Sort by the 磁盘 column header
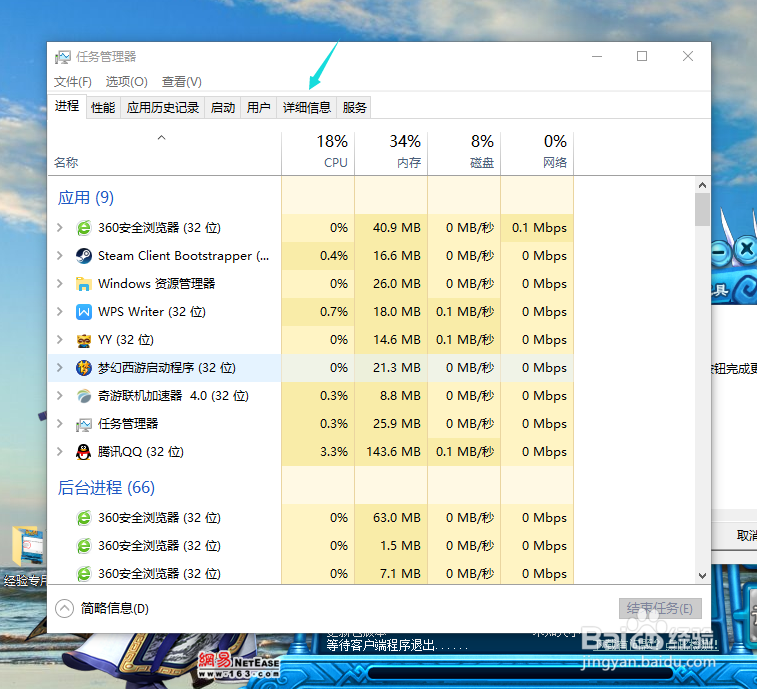 click(464, 153)
